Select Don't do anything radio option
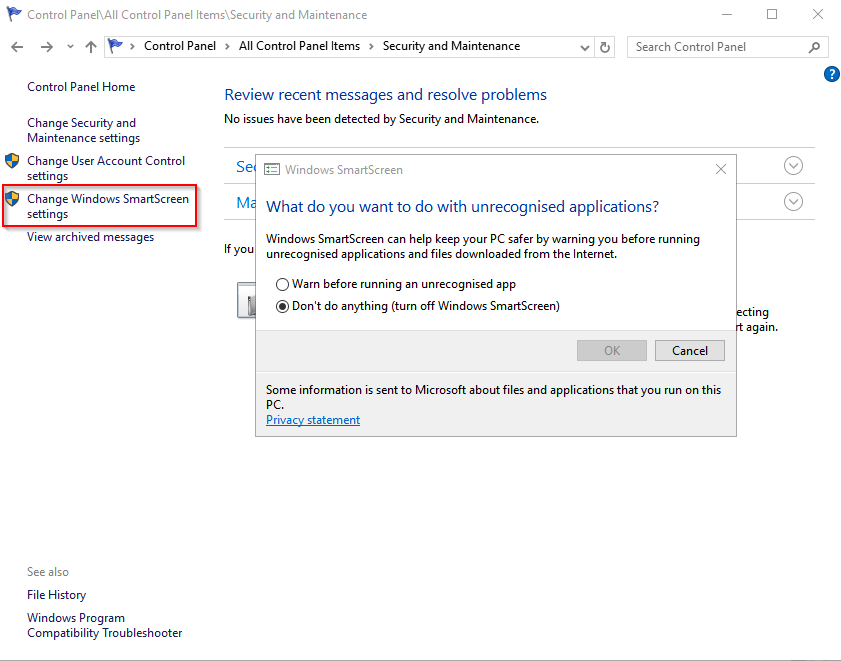The image size is (841, 661). (x=418, y=306)
